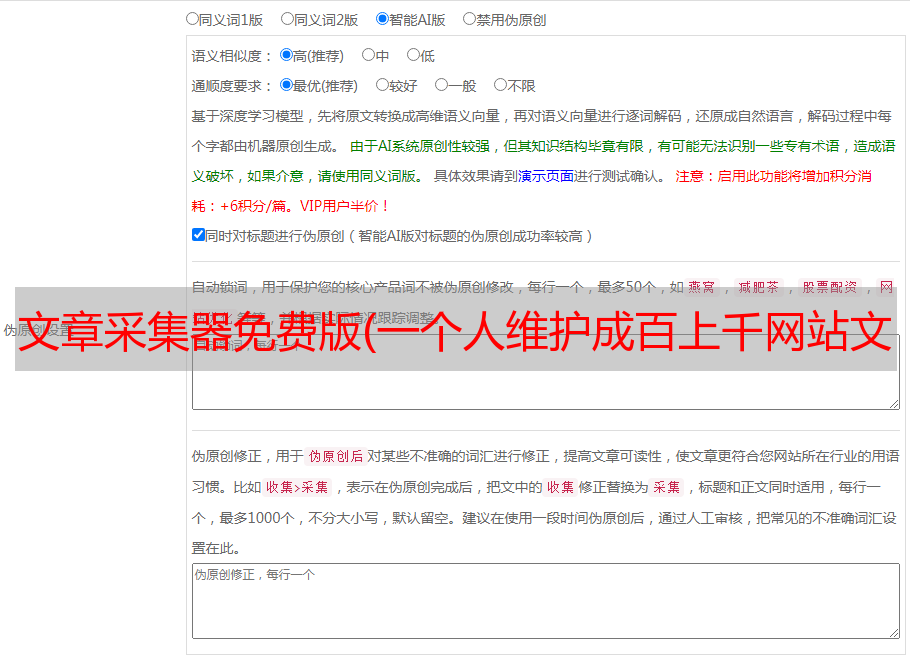The width and height of the screenshot is (911, 658).
Task: Click the 收集>采集 example tag
Action: pyautogui.click(x=297, y=487)
